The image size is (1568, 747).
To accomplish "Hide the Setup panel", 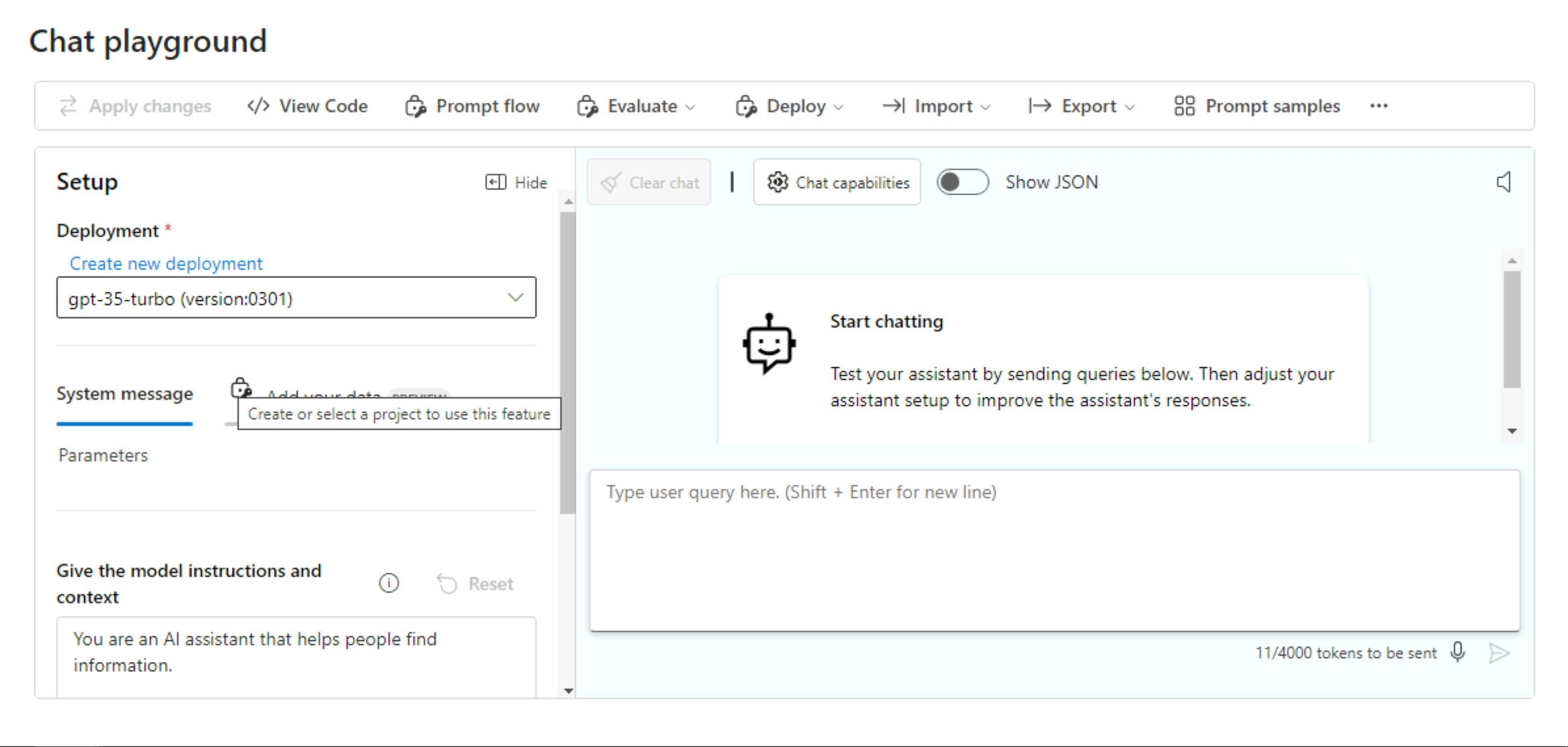I will click(x=516, y=182).
